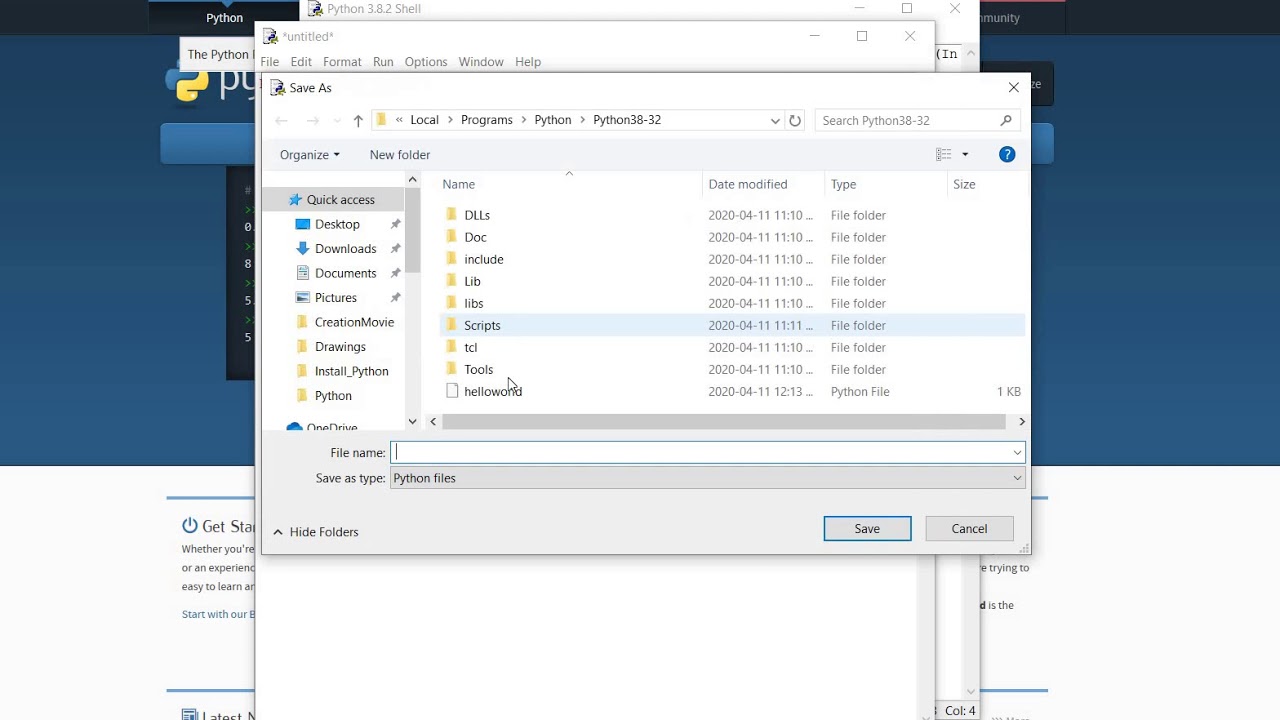Screen dimensions: 1280x720
Task: Select the Documents icon in the sidebar
Action: coord(303,273)
